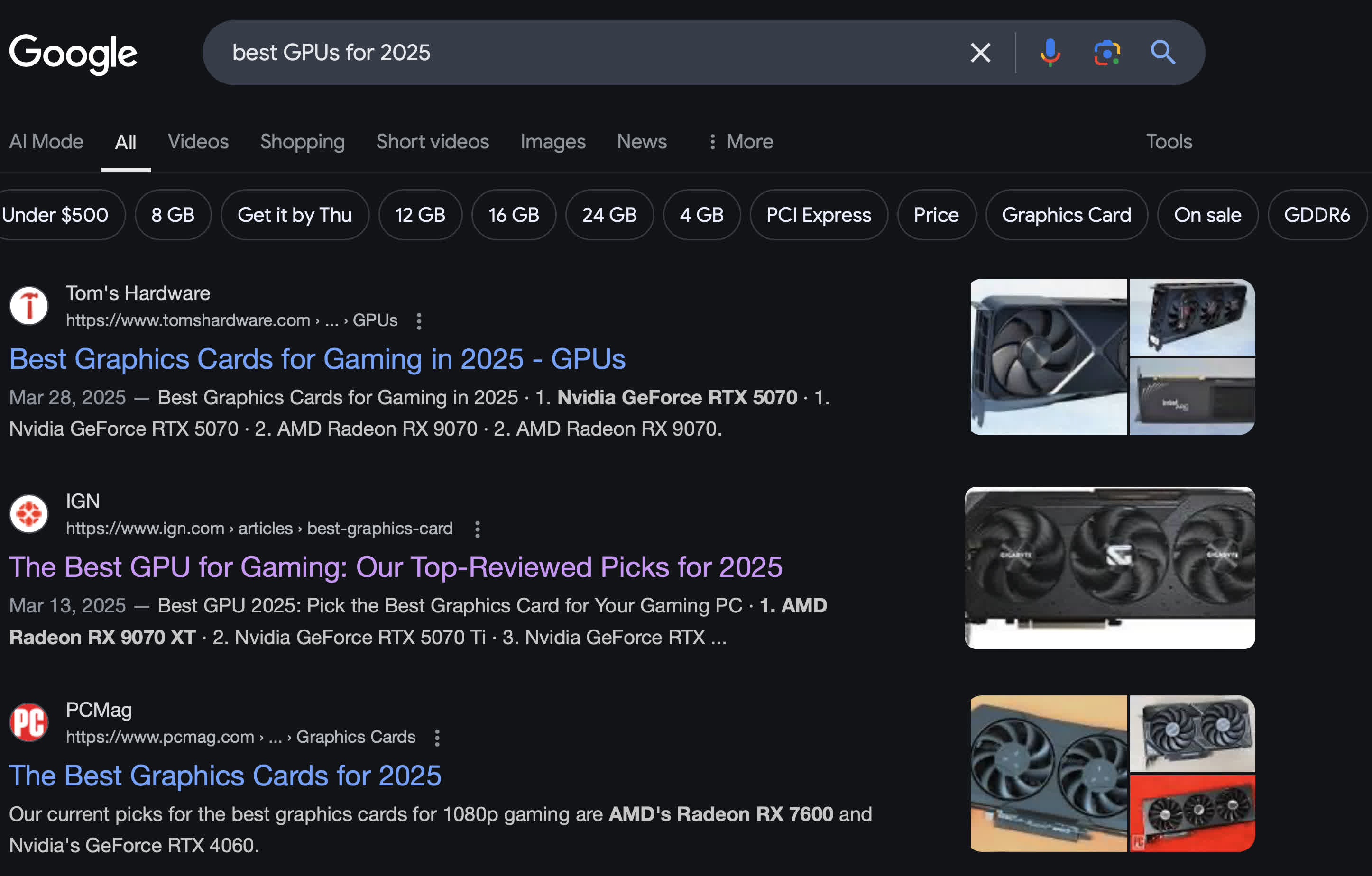The height and width of the screenshot is (876, 1372).
Task: Toggle the Under $500 filter chip
Action: click(56, 215)
